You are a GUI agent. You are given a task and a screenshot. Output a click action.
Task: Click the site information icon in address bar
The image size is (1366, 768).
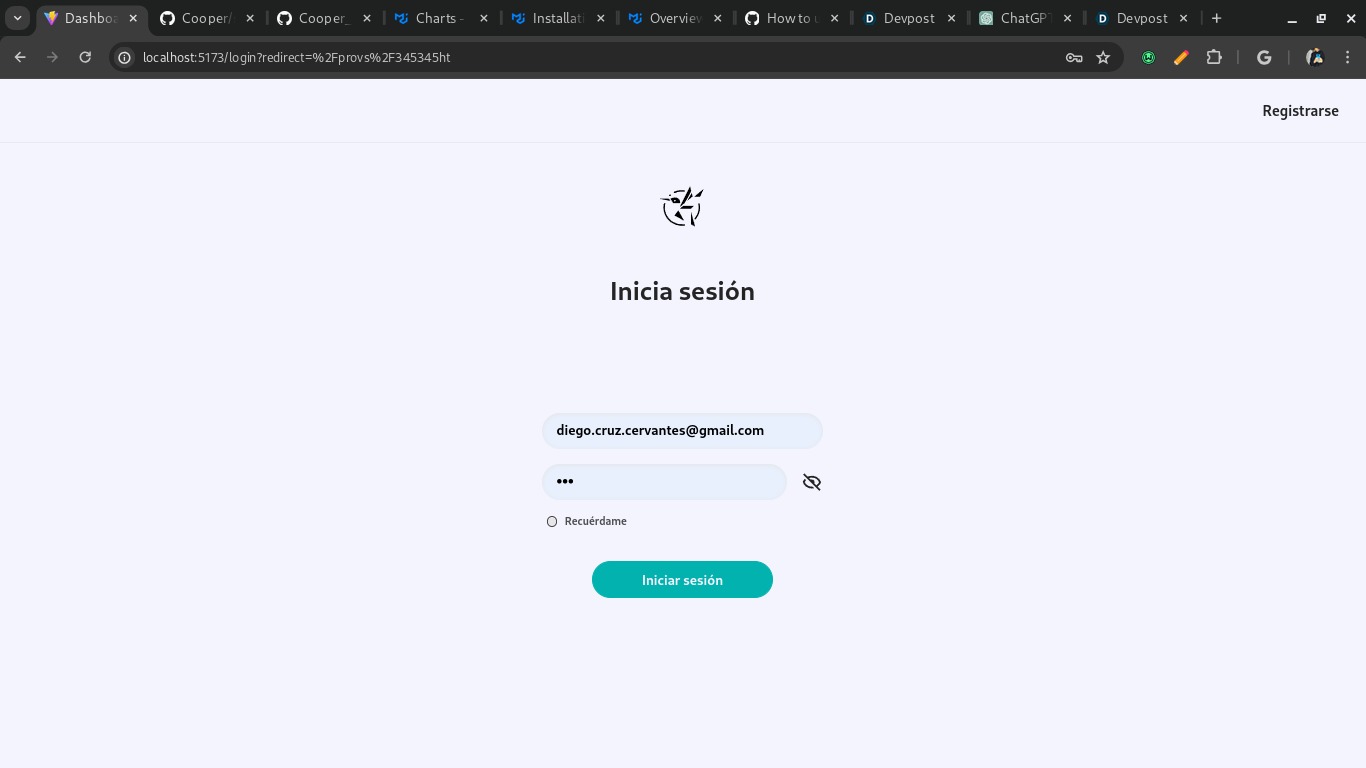tap(125, 58)
